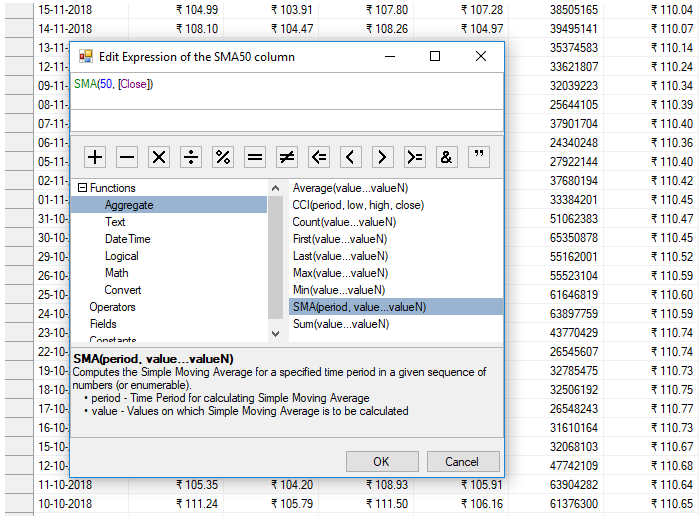This screenshot has width=699, height=518.
Task: Choose CCI(period, low, high, close) function
Action: [358, 205]
